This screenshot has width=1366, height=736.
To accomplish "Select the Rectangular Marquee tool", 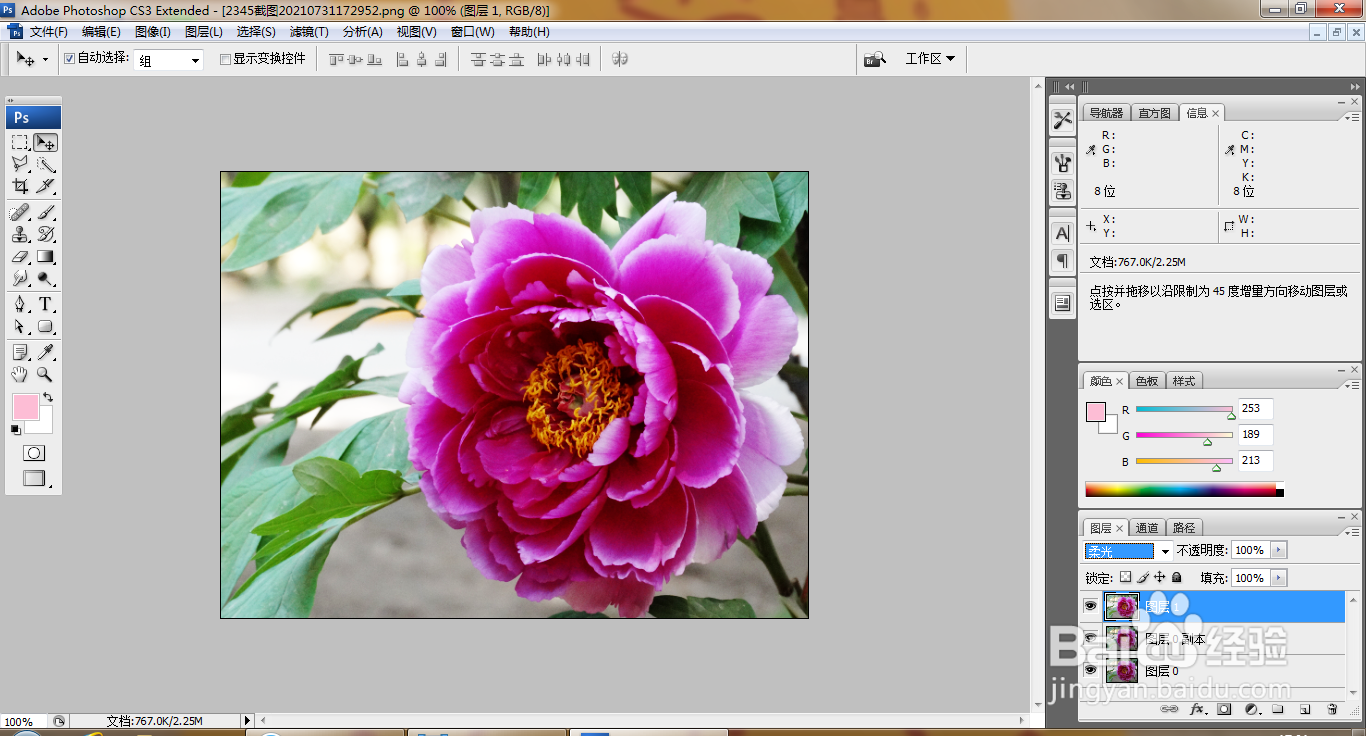I will coord(20,142).
